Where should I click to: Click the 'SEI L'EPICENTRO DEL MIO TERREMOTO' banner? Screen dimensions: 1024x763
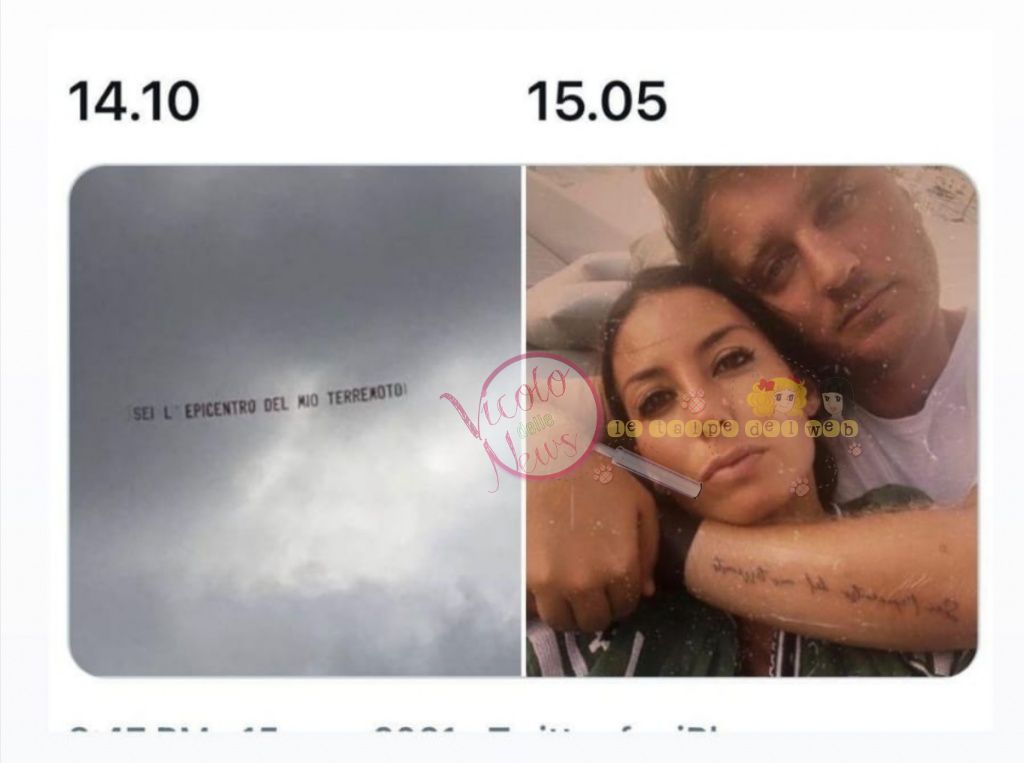tap(268, 402)
